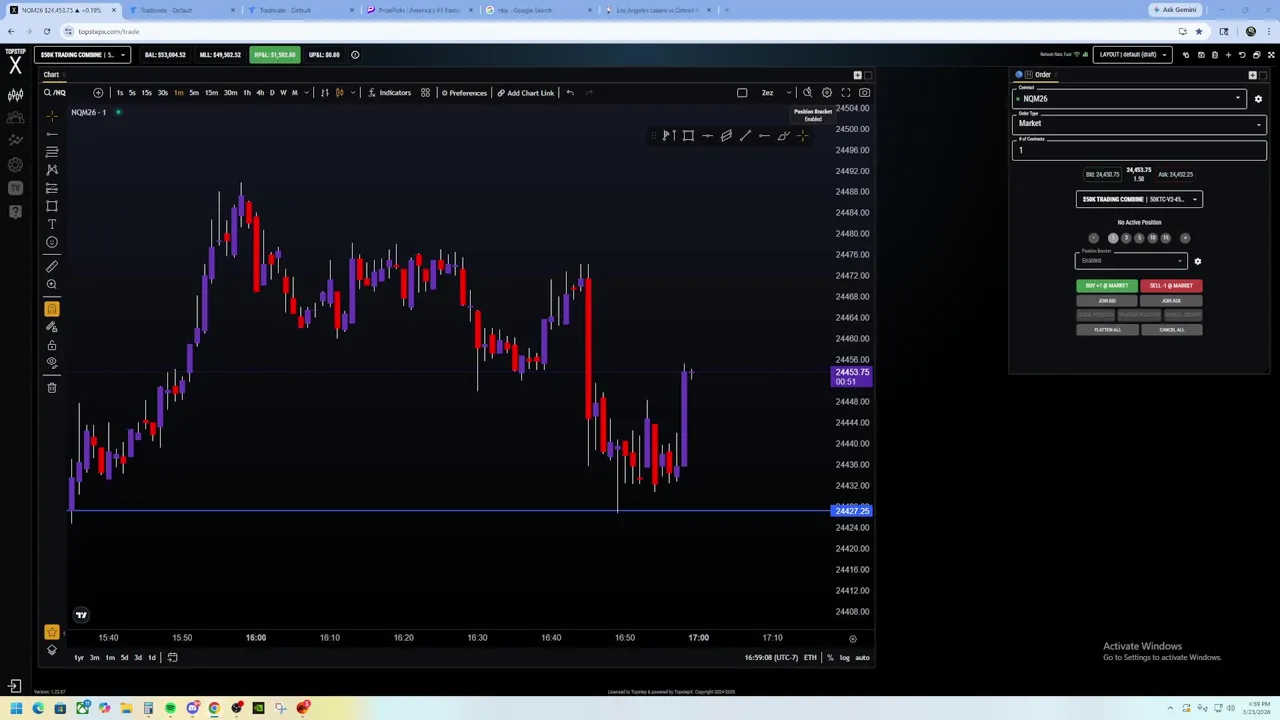1280x720 pixels.
Task: Open Position Bracket settings gear
Action: click(x=1197, y=261)
